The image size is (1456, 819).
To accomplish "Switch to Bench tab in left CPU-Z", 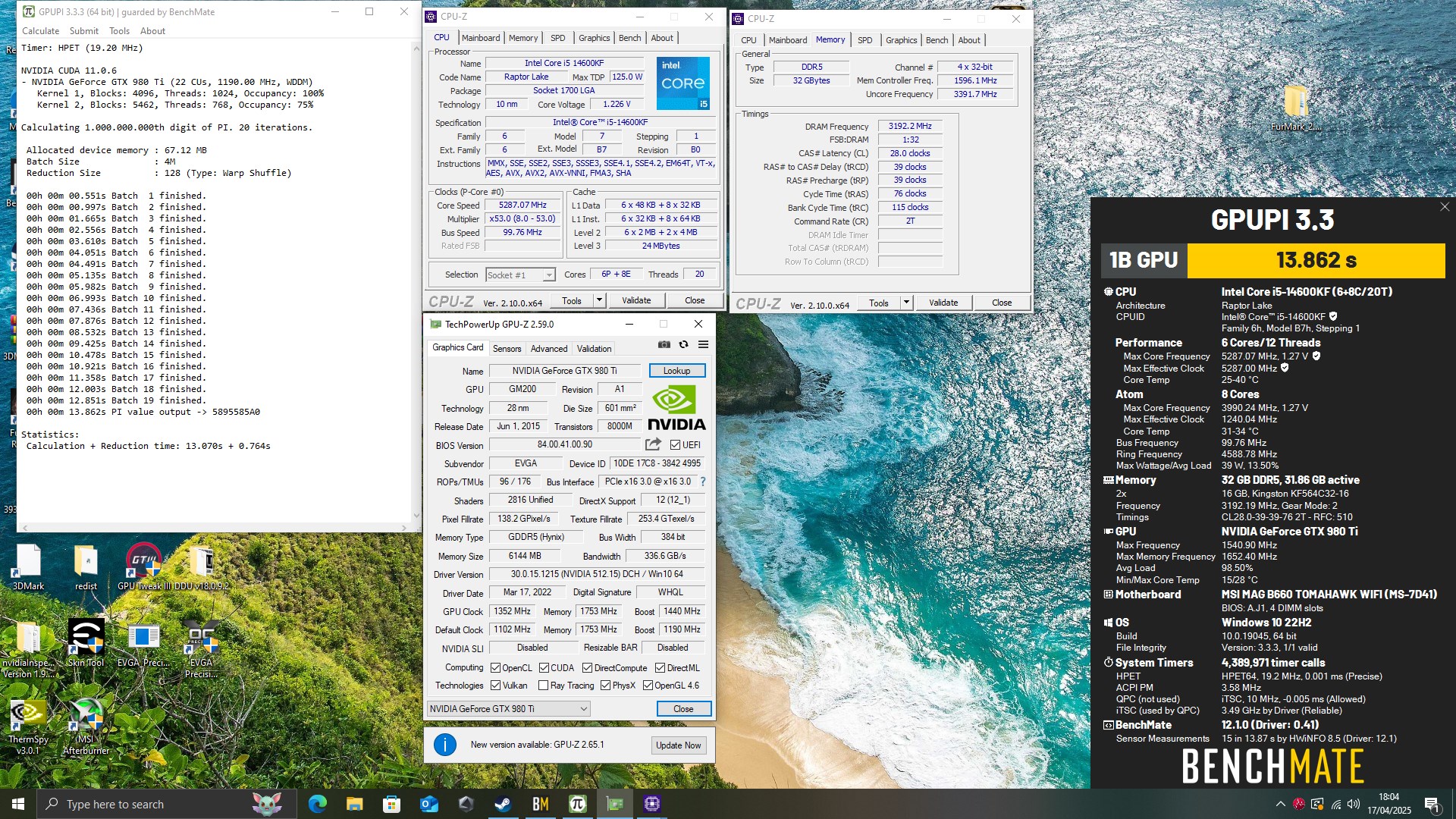I will point(629,38).
